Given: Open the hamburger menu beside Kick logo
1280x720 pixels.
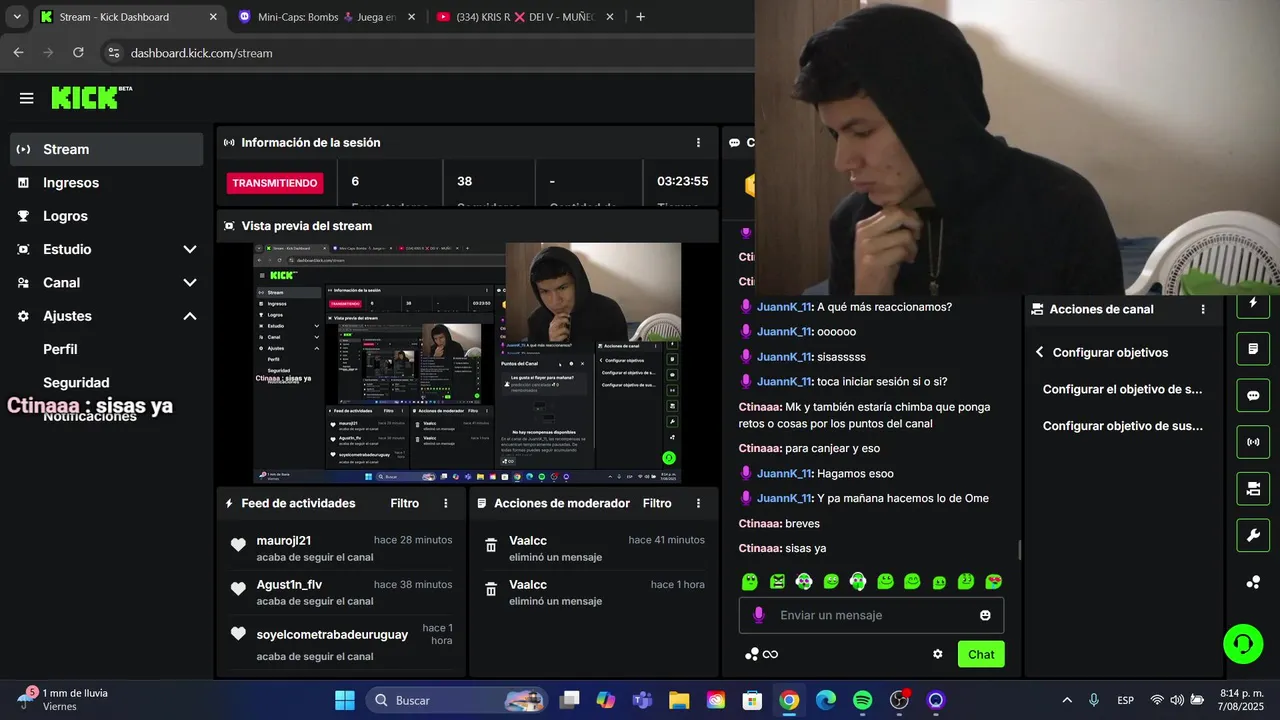Looking at the screenshot, I should pos(26,98).
